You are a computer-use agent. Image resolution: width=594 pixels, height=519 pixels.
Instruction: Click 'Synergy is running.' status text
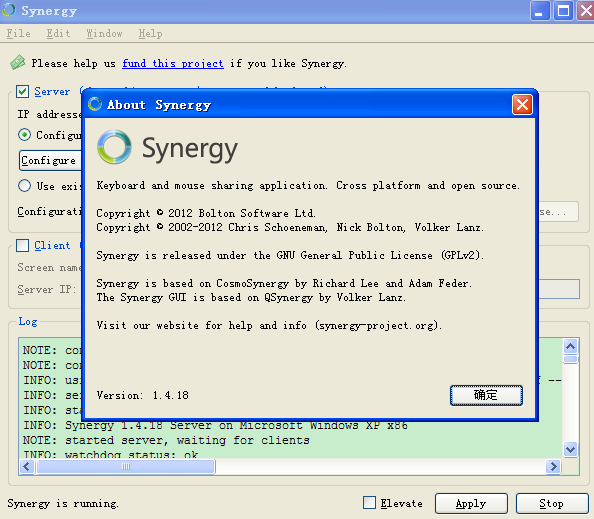pyautogui.click(x=63, y=503)
